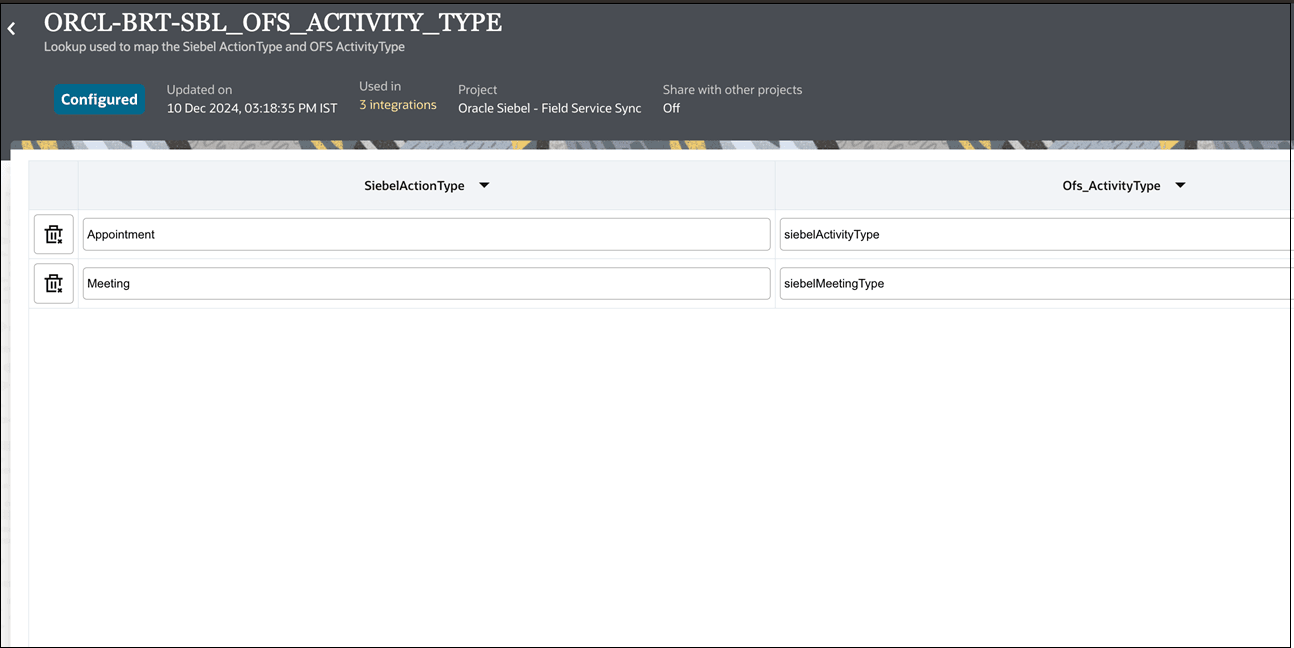This screenshot has height=648, width=1294.
Task: Click the Oracle Siebel - Field Service Sync text
Action: point(550,108)
